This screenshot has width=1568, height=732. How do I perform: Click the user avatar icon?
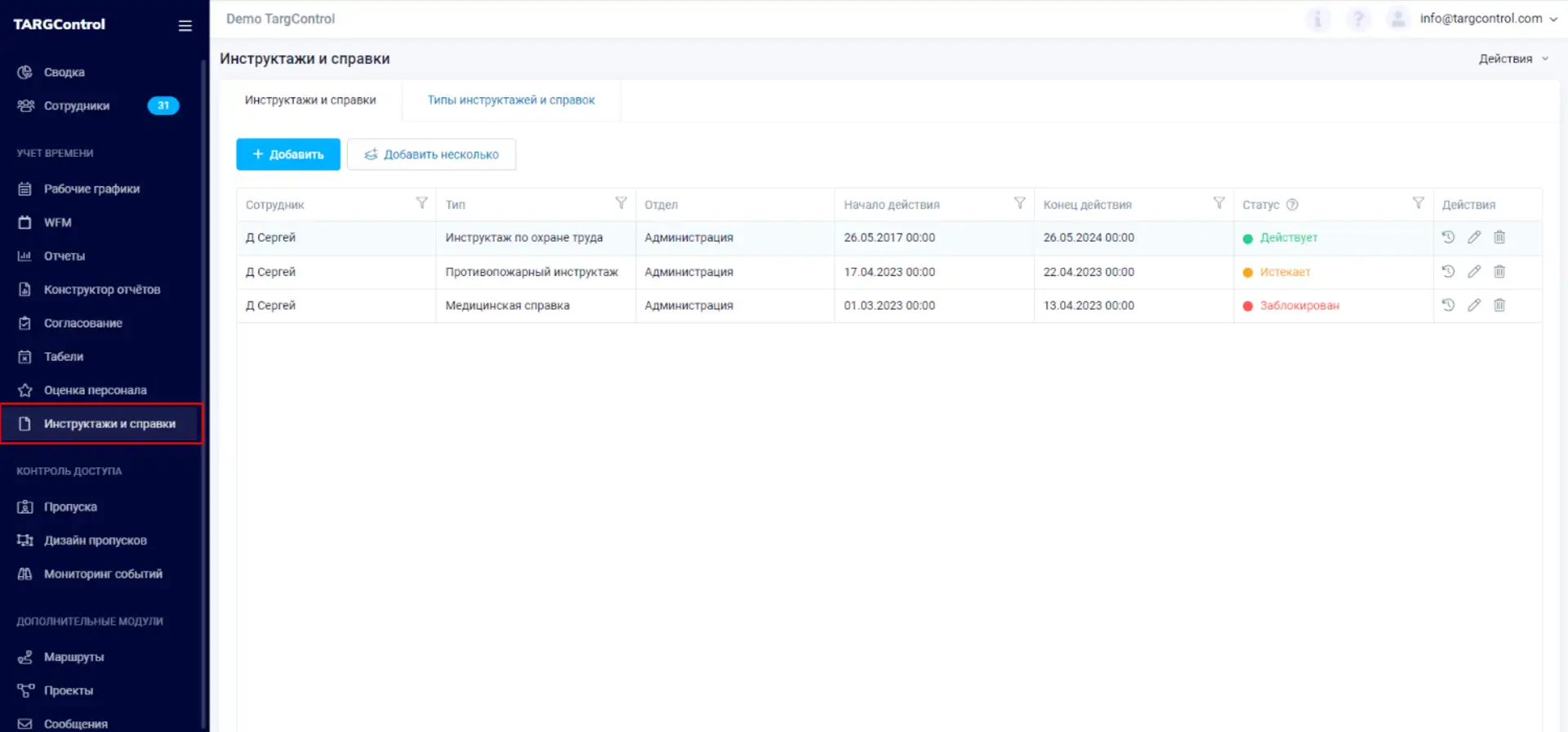(1398, 19)
